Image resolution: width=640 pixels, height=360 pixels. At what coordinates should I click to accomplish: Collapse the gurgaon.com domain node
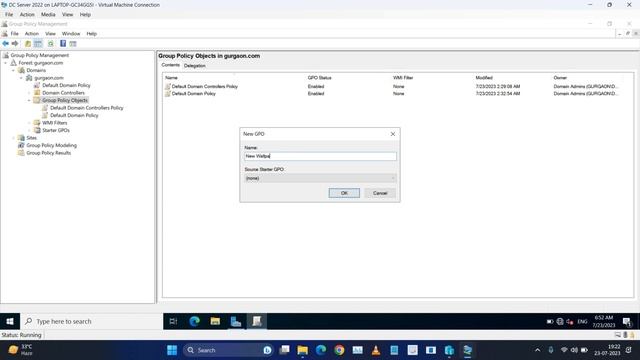(x=21, y=78)
